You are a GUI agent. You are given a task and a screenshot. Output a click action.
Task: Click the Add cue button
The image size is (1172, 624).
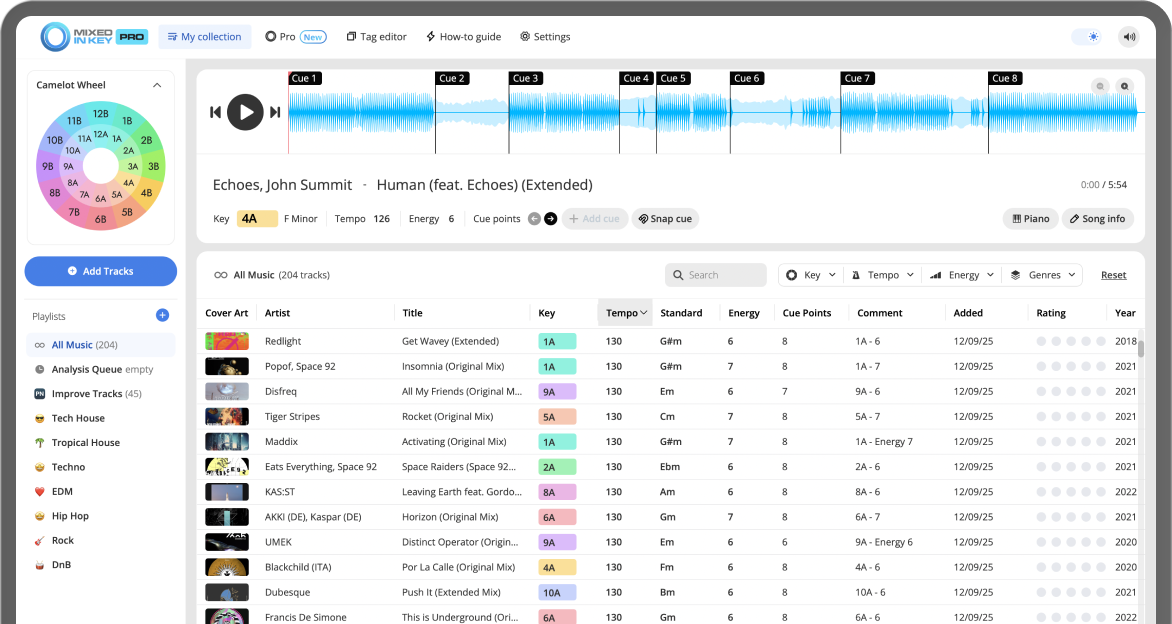pos(595,219)
